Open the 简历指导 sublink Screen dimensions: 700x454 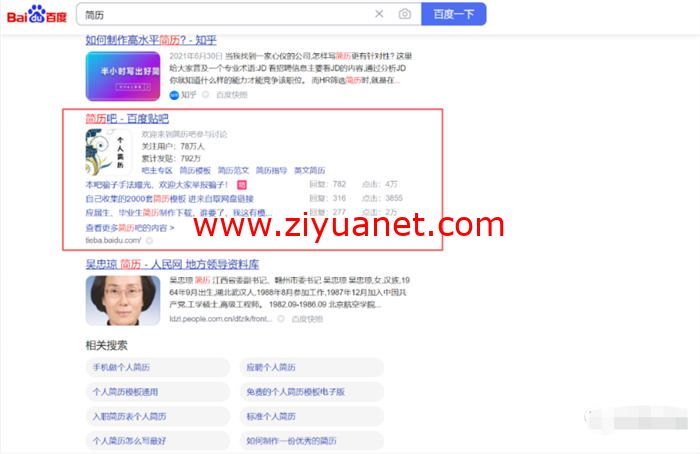click(271, 171)
